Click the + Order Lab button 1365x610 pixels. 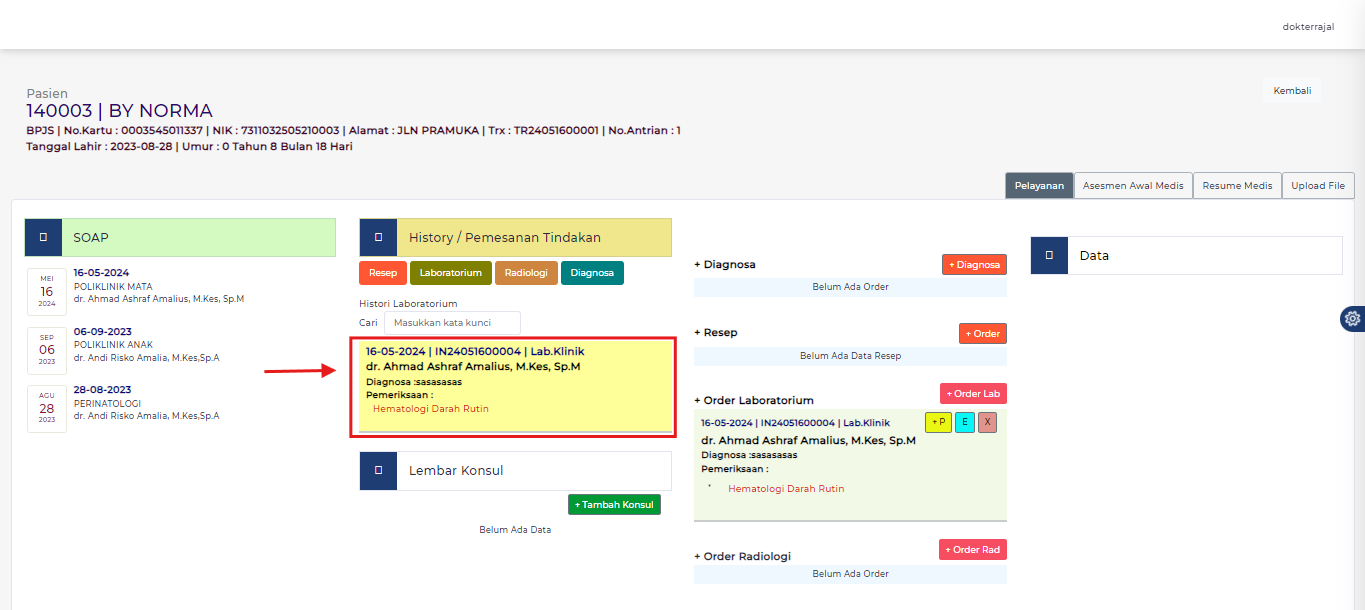pyautogui.click(x=972, y=394)
